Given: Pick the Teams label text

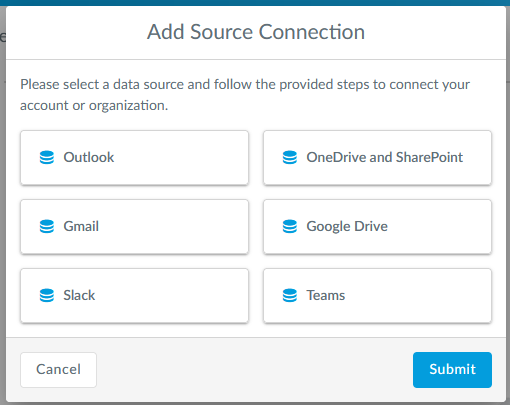Looking at the screenshot, I should pyautogui.click(x=326, y=295).
